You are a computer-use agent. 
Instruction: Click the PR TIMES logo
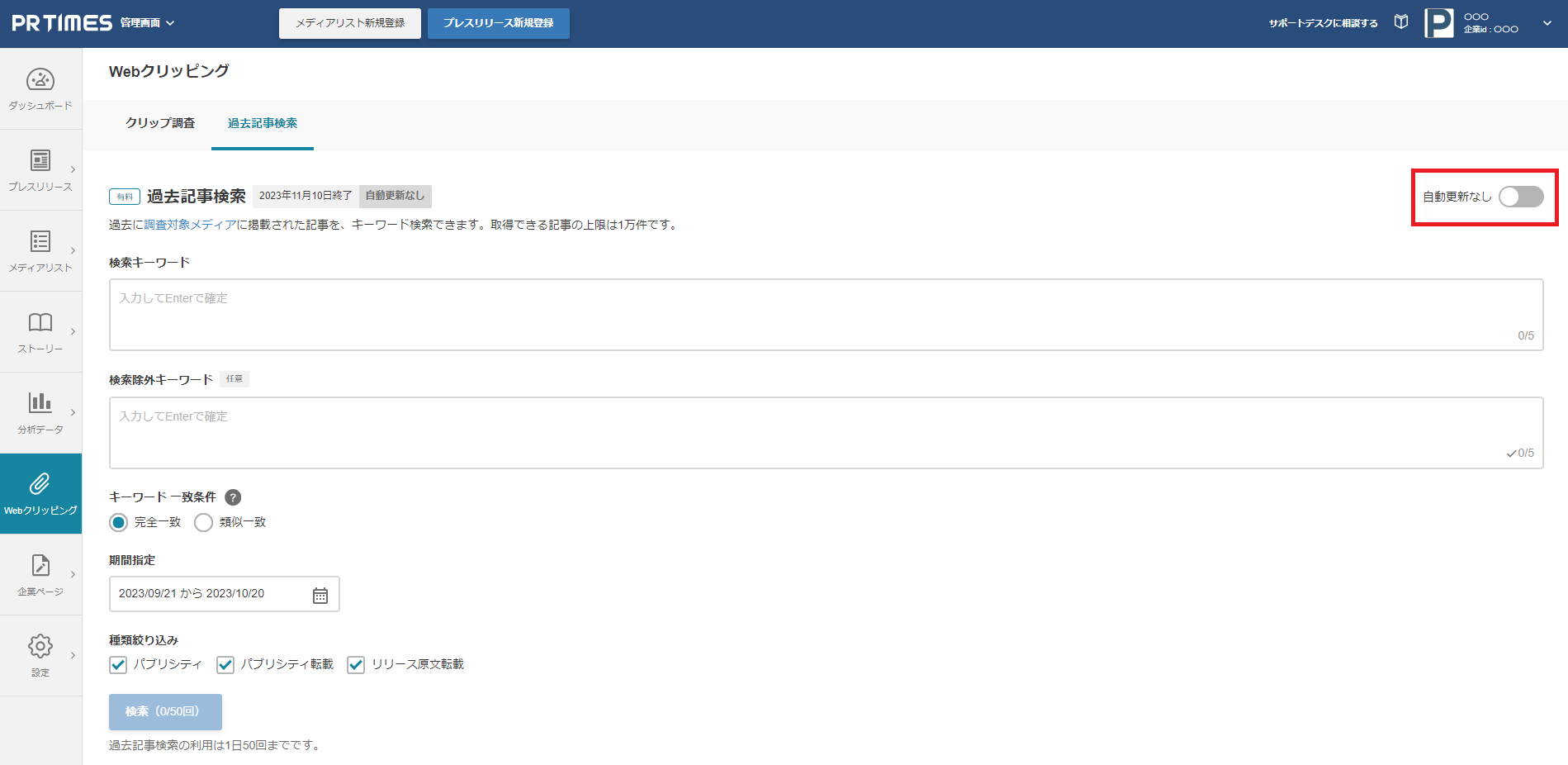click(x=62, y=23)
